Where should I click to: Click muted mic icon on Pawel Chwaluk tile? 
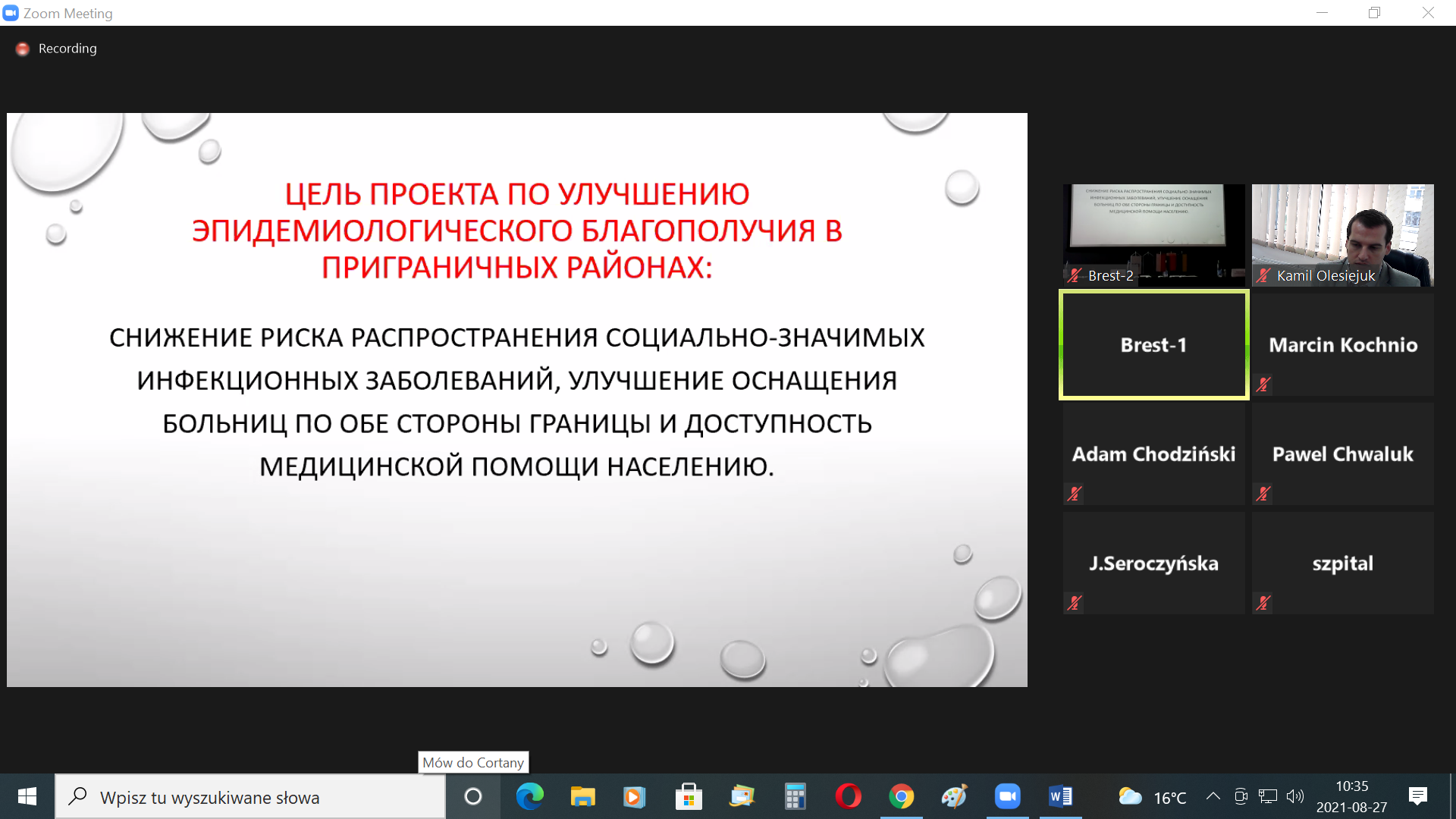(x=1263, y=494)
